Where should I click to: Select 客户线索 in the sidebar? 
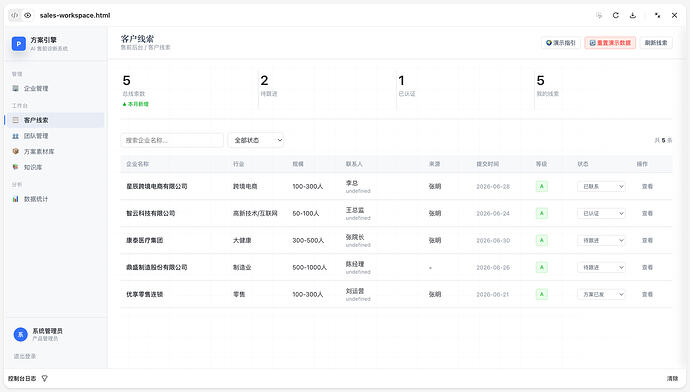55,120
